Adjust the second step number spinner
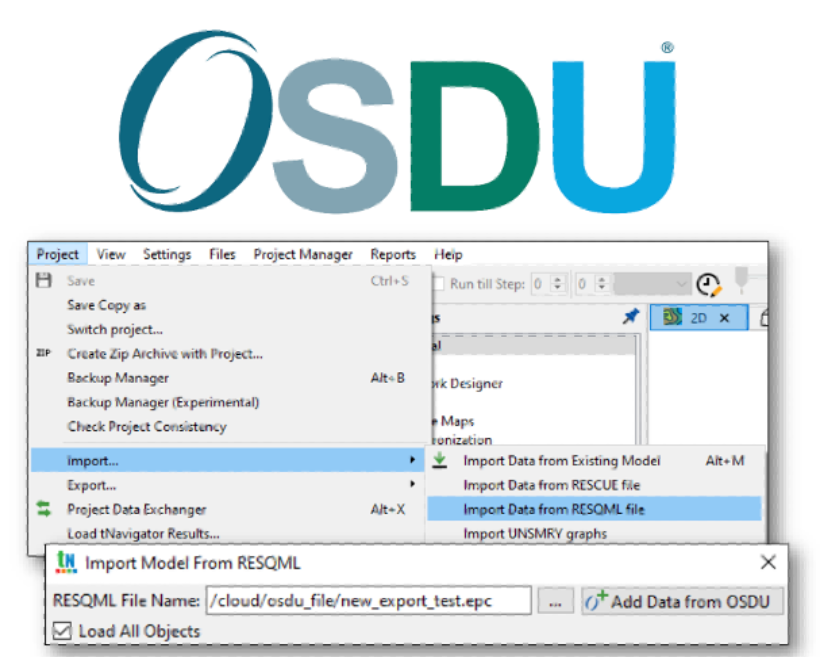828x658 pixels. coord(601,284)
